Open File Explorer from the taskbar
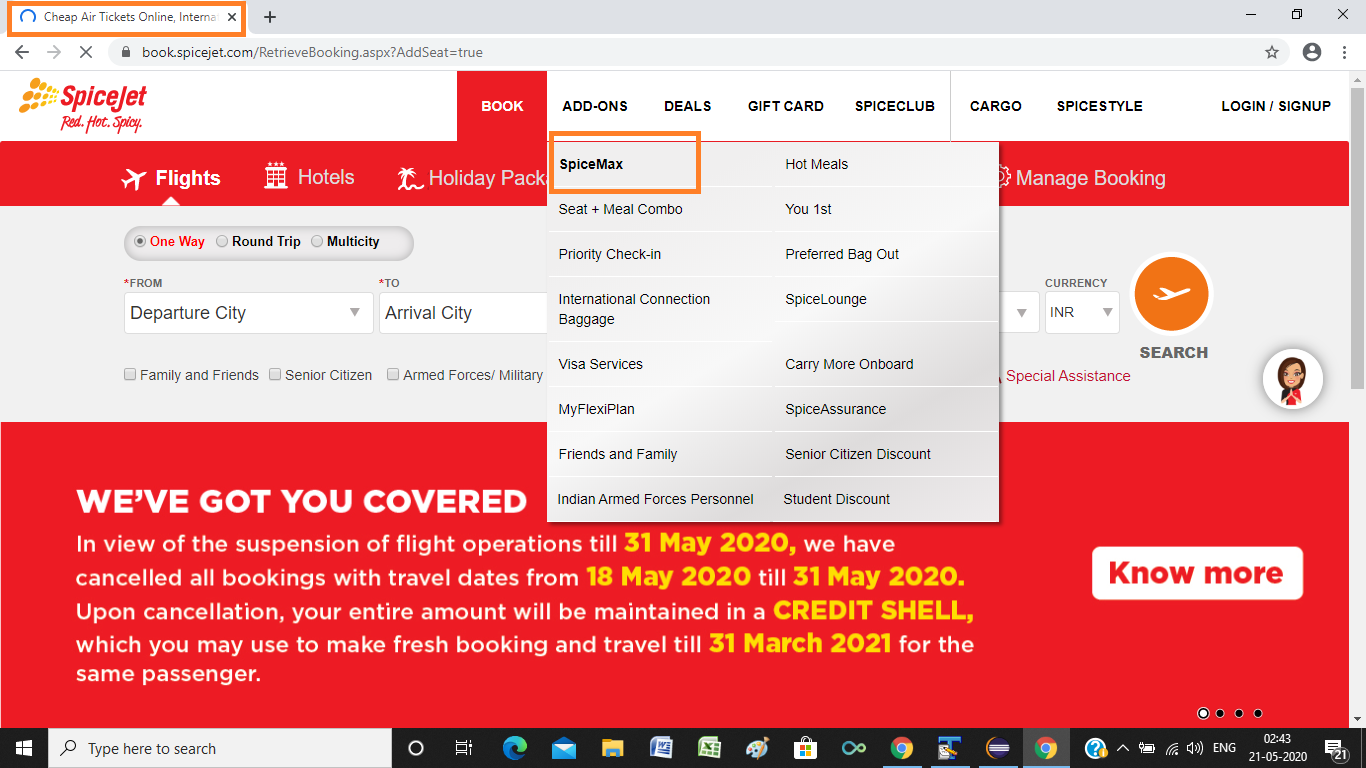The image size is (1366, 768). coord(612,748)
